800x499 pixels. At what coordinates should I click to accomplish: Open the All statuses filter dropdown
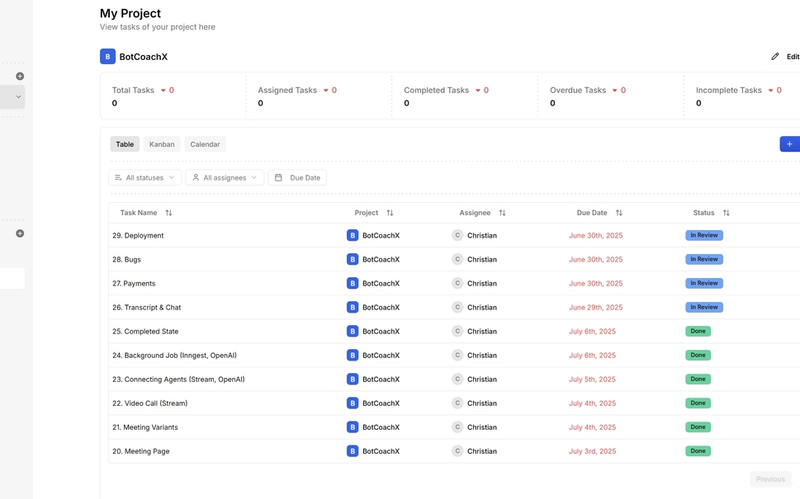[145, 178]
